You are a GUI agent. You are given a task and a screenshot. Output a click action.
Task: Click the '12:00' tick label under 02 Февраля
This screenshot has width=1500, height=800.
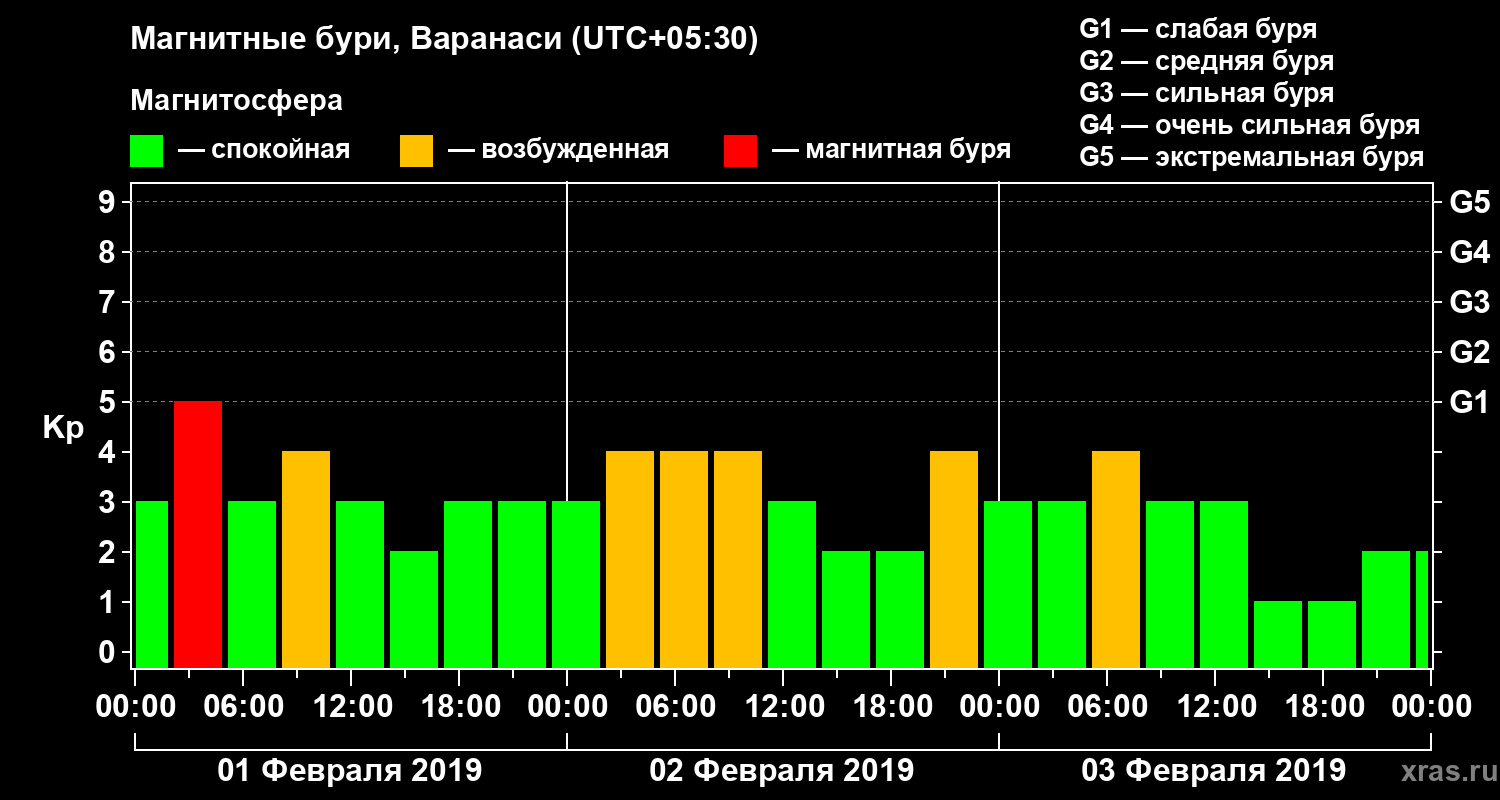coord(783,706)
